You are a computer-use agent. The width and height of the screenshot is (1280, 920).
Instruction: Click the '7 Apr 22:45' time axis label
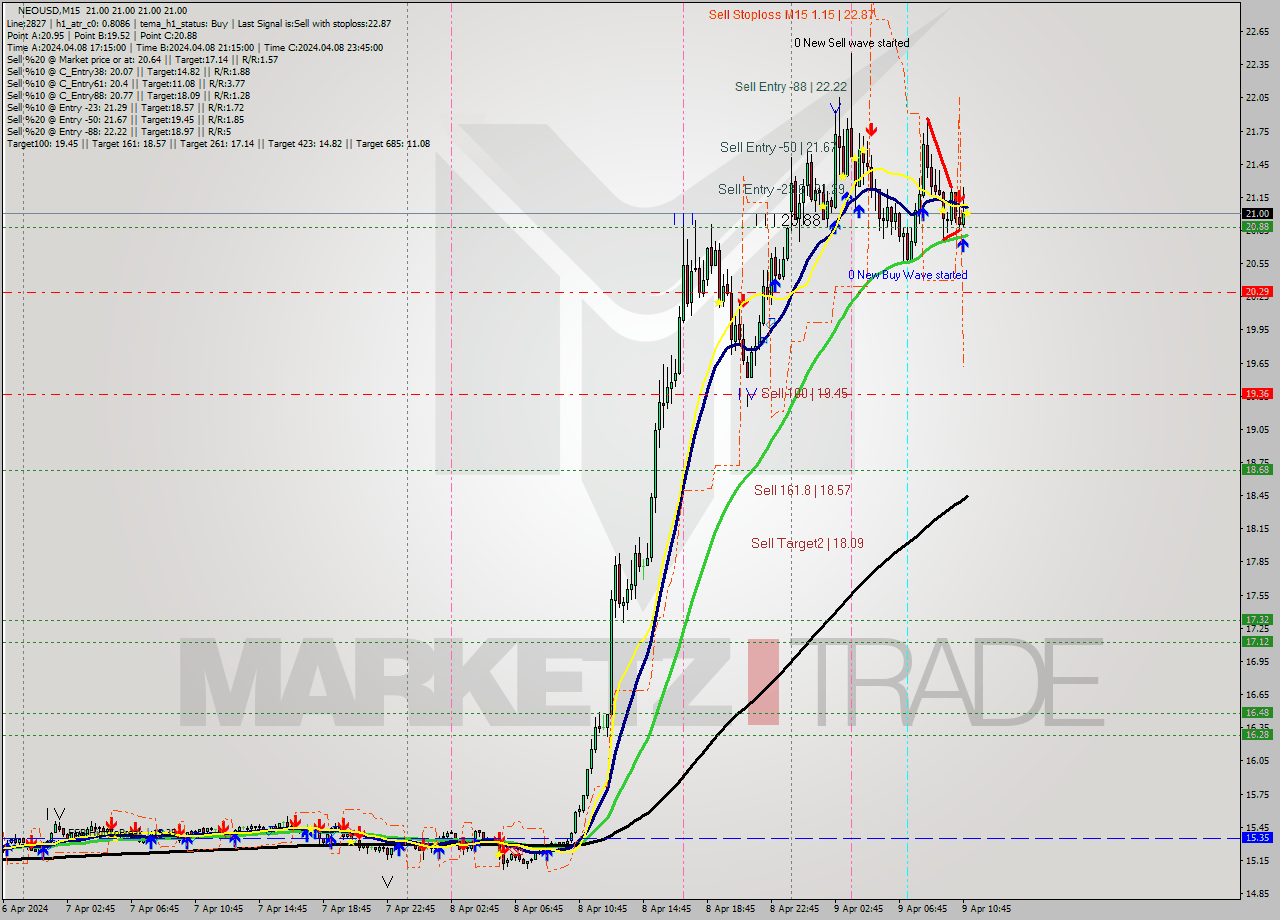tap(411, 909)
